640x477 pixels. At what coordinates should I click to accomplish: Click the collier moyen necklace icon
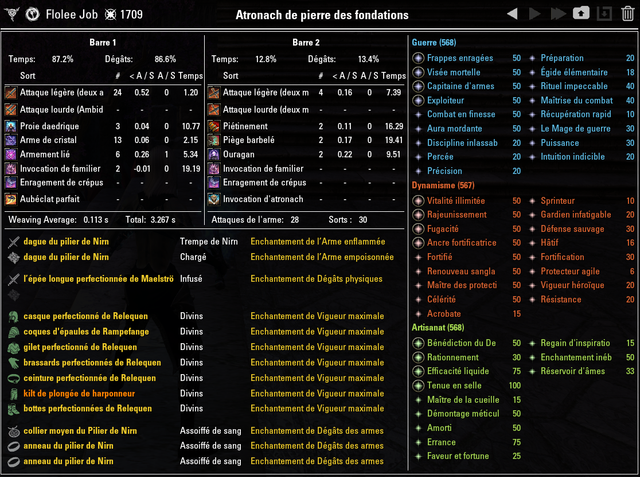(13, 431)
